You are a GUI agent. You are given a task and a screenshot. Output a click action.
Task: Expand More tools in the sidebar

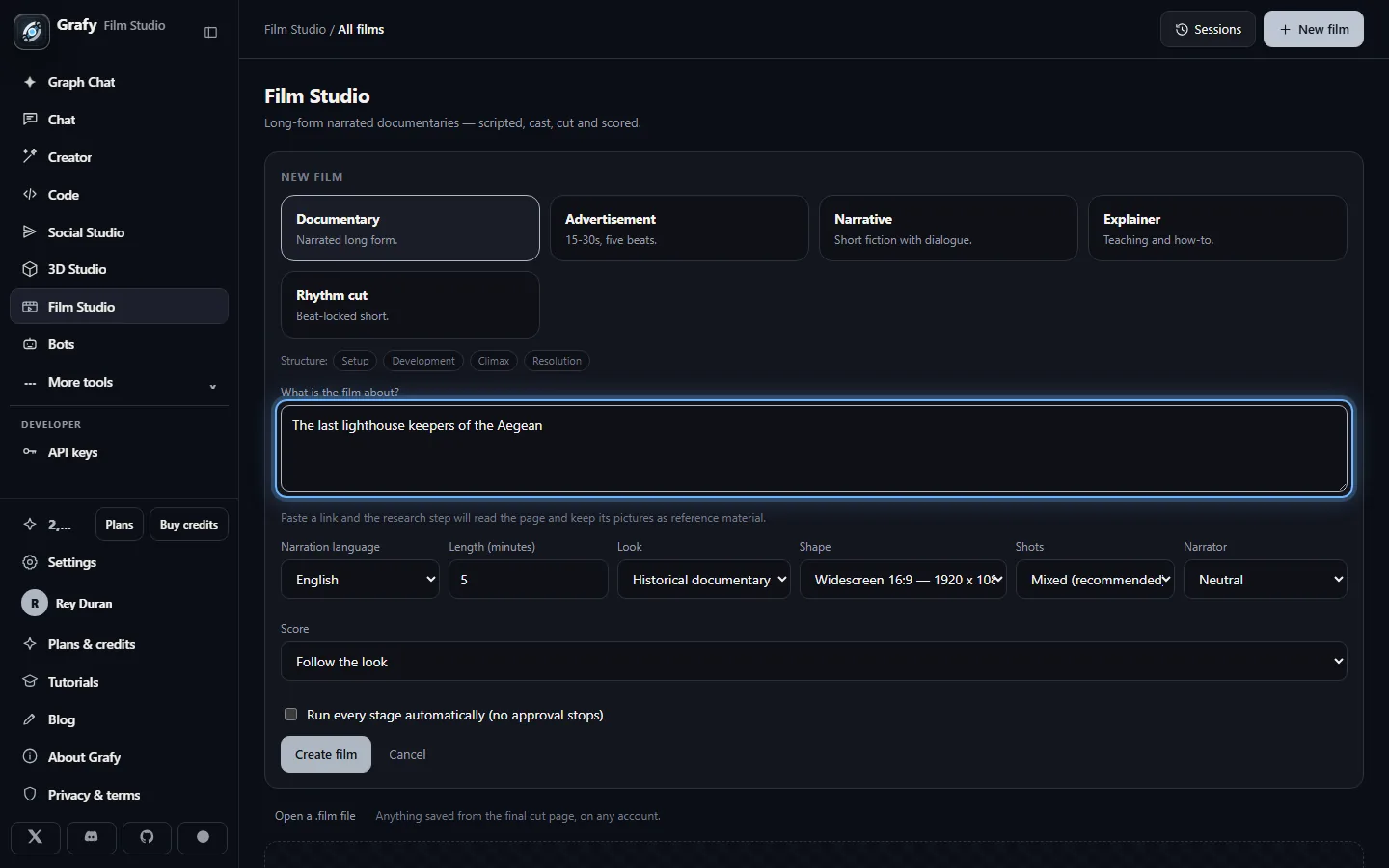pos(119,382)
